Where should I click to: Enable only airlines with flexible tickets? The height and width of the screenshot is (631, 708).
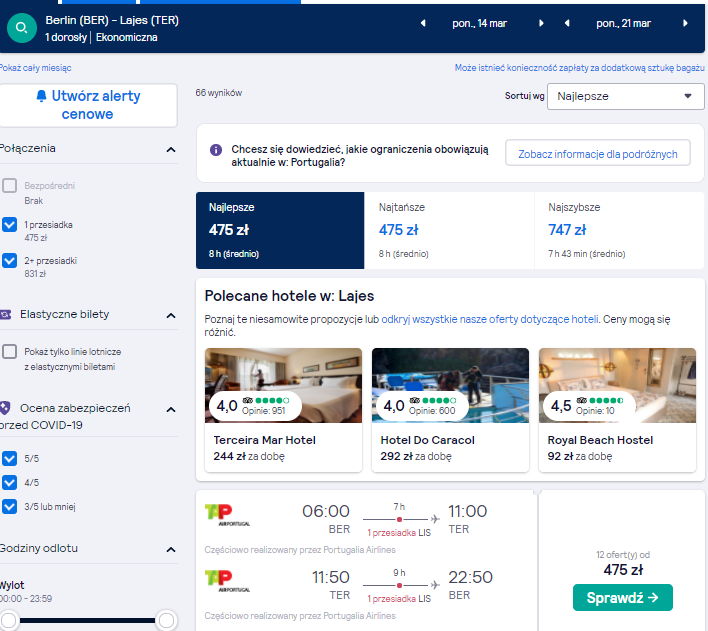coord(9,351)
